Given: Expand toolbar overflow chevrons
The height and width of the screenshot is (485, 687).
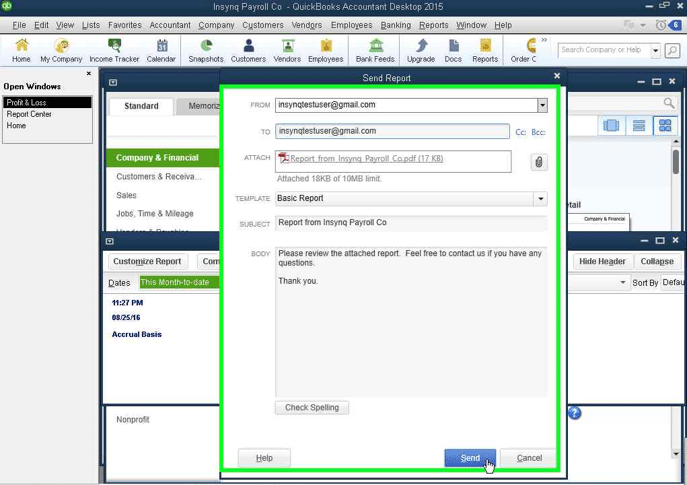Looking at the screenshot, I should tap(544, 40).
